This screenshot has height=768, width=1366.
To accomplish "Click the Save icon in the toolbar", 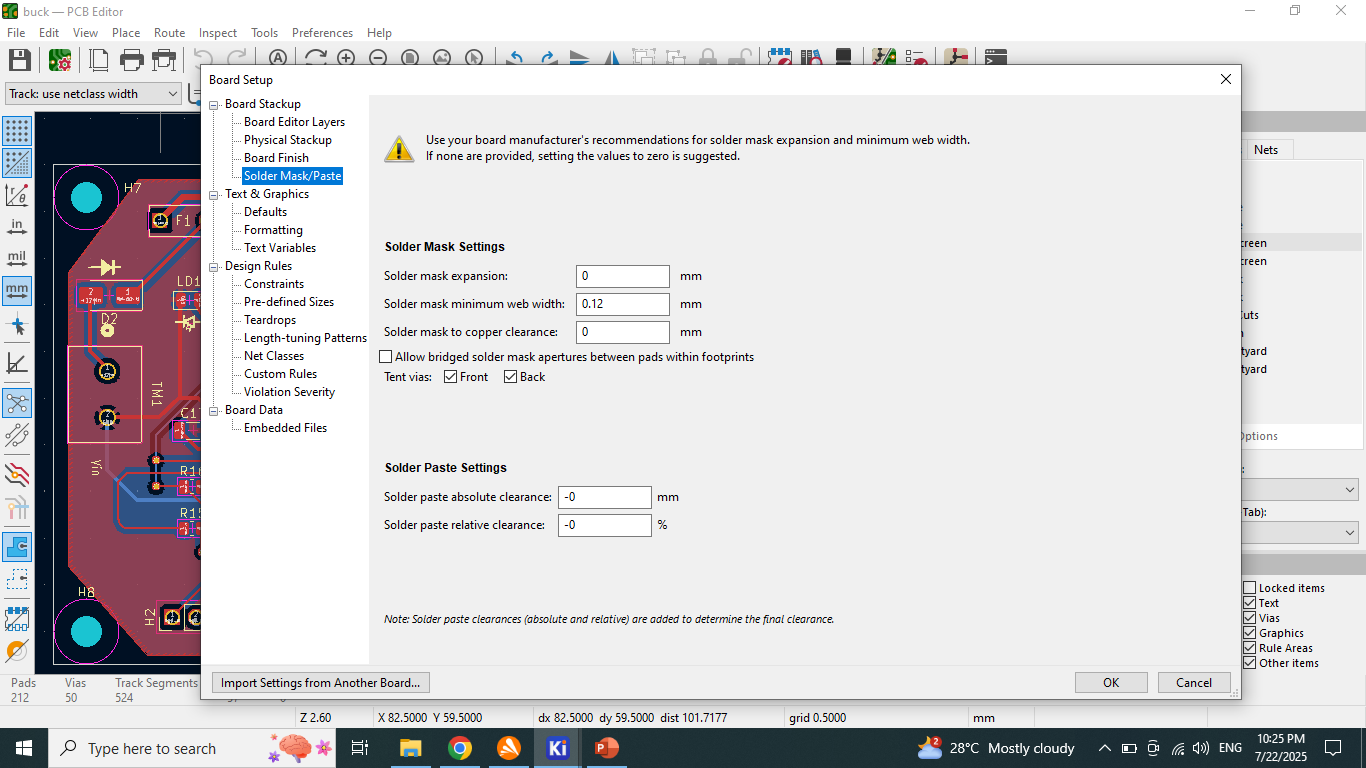I will 19,60.
